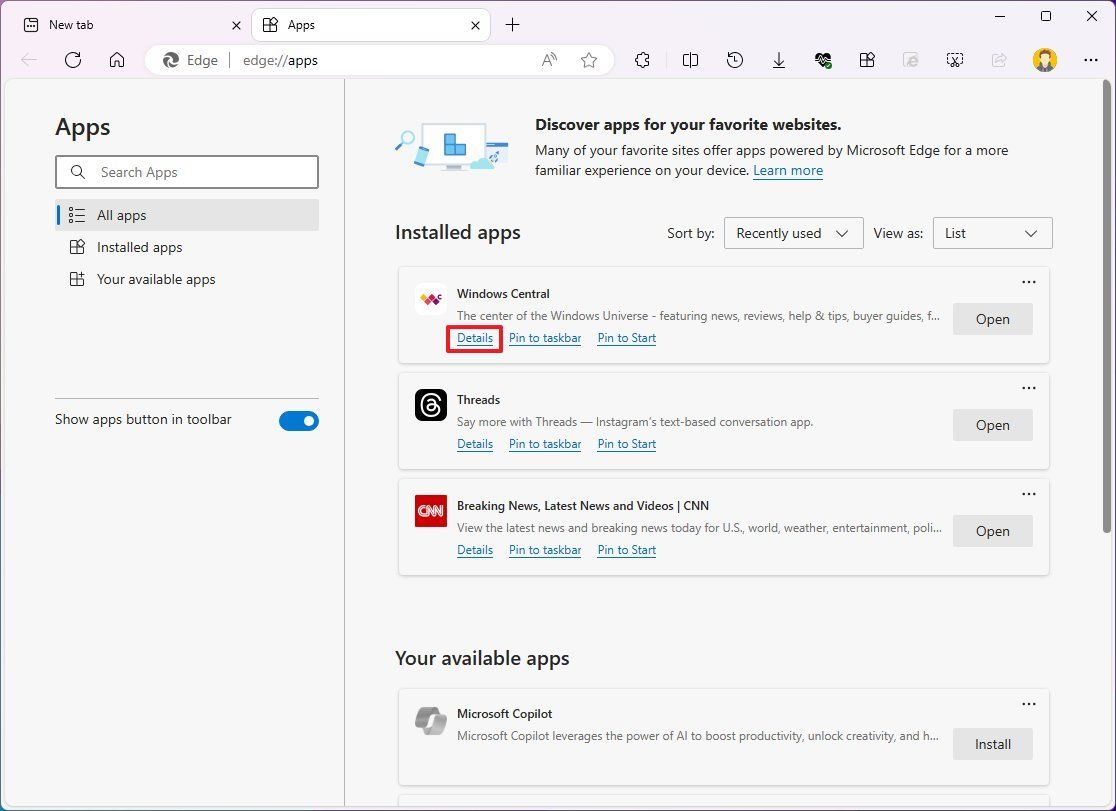Pin Threads to taskbar

click(x=544, y=443)
